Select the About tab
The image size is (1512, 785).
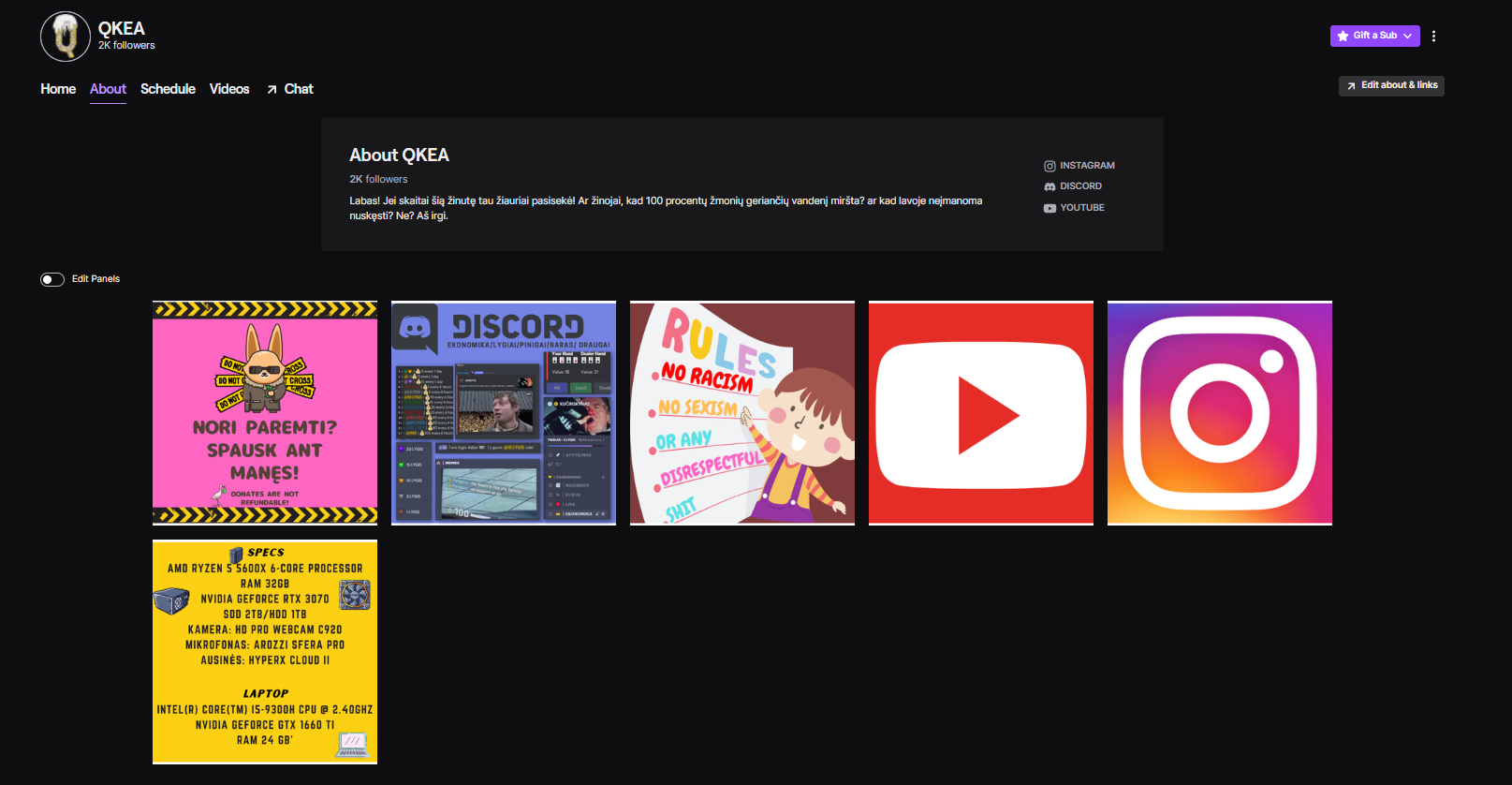click(108, 89)
